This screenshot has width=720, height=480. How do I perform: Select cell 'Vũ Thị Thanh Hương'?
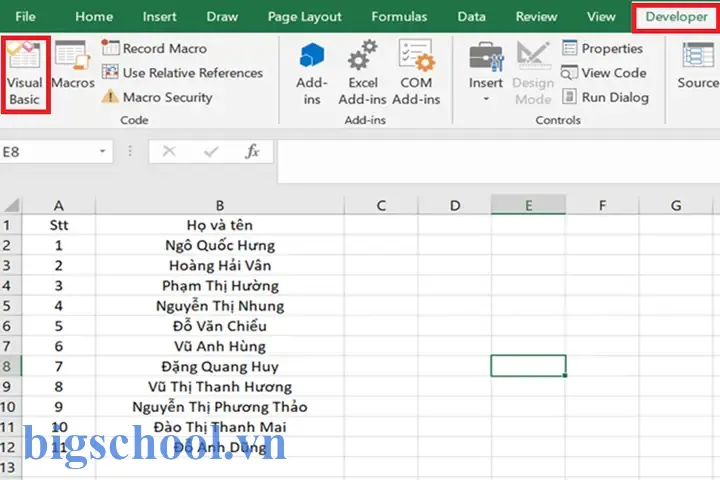pos(220,386)
